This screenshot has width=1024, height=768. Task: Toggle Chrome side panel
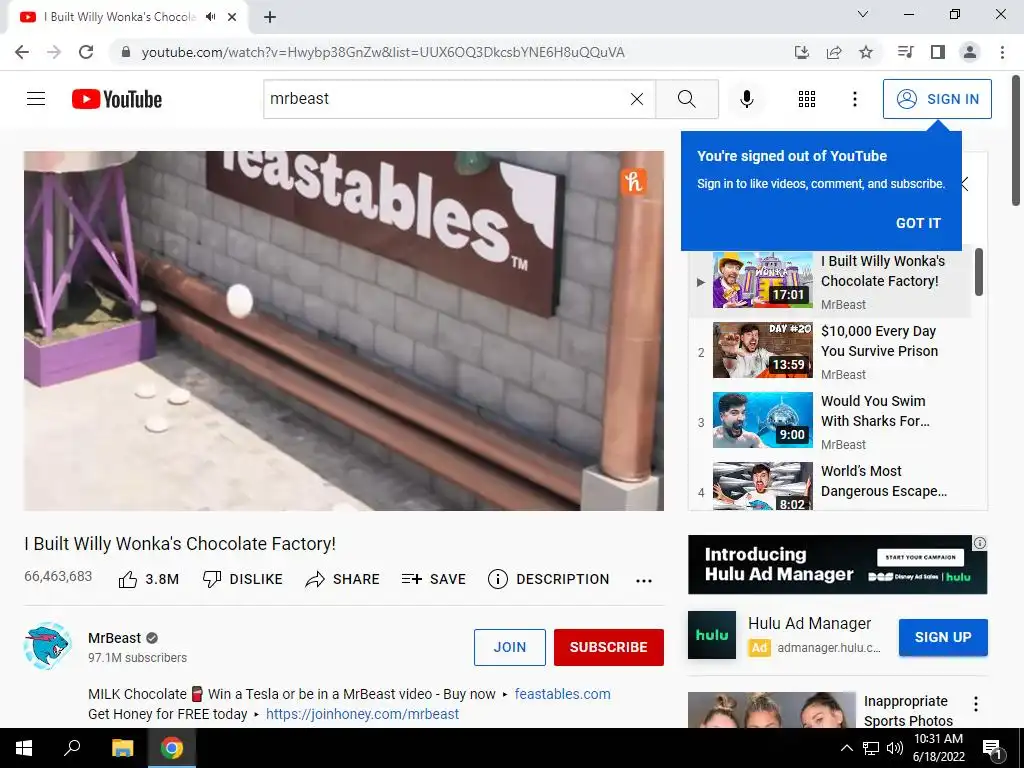937,52
